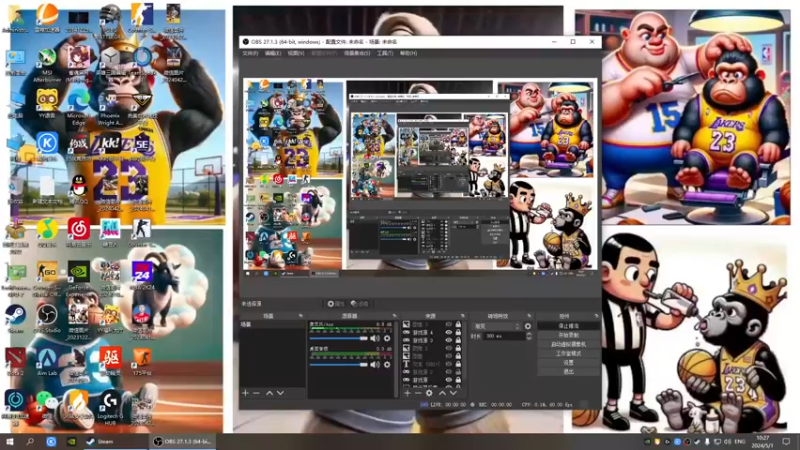Image resolution: width=800 pixels, height=450 pixels.
Task: Open 桌面音频 mixer gear settings
Action: tap(387, 364)
